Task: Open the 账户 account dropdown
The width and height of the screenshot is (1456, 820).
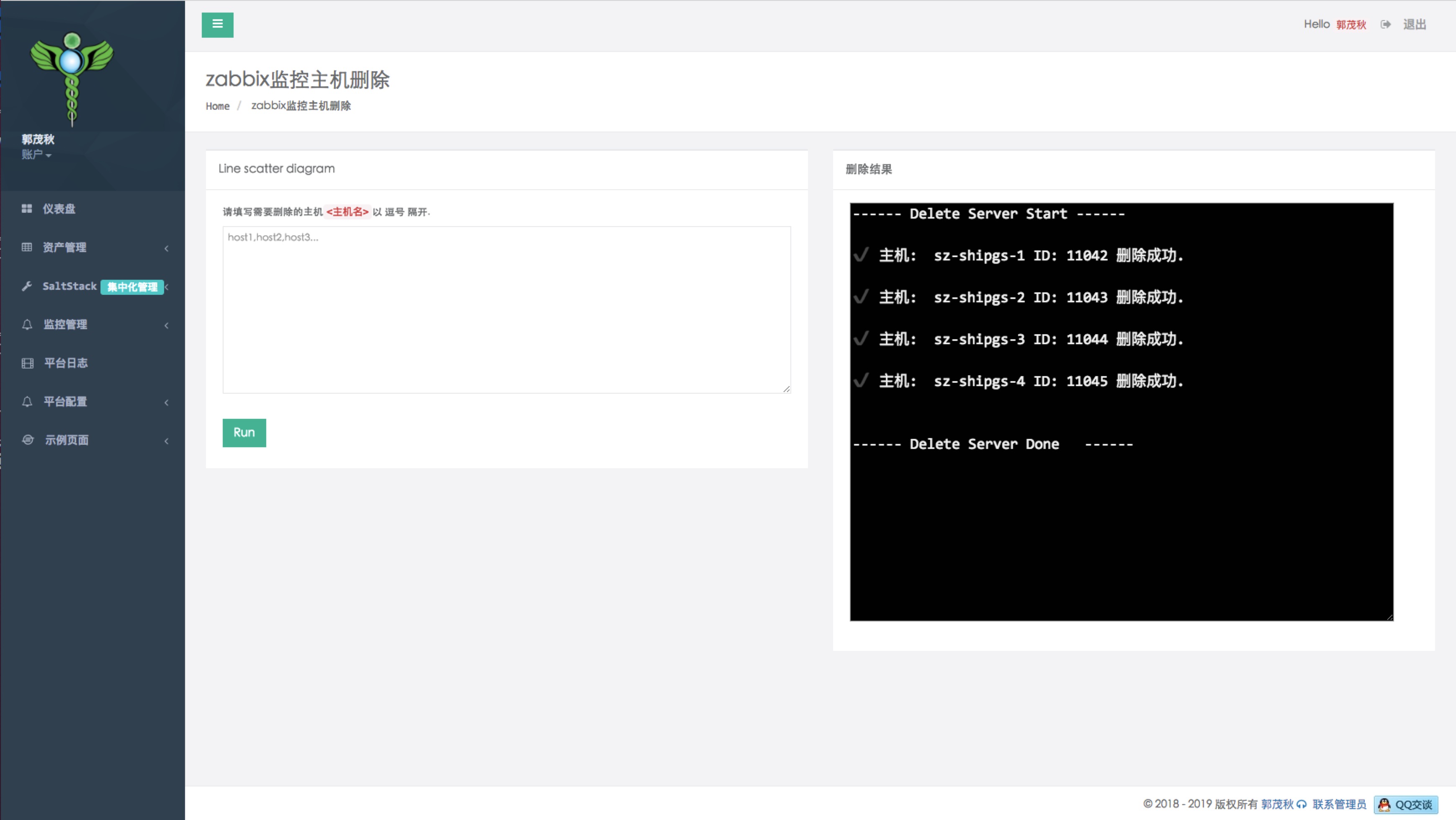Action: pos(36,155)
